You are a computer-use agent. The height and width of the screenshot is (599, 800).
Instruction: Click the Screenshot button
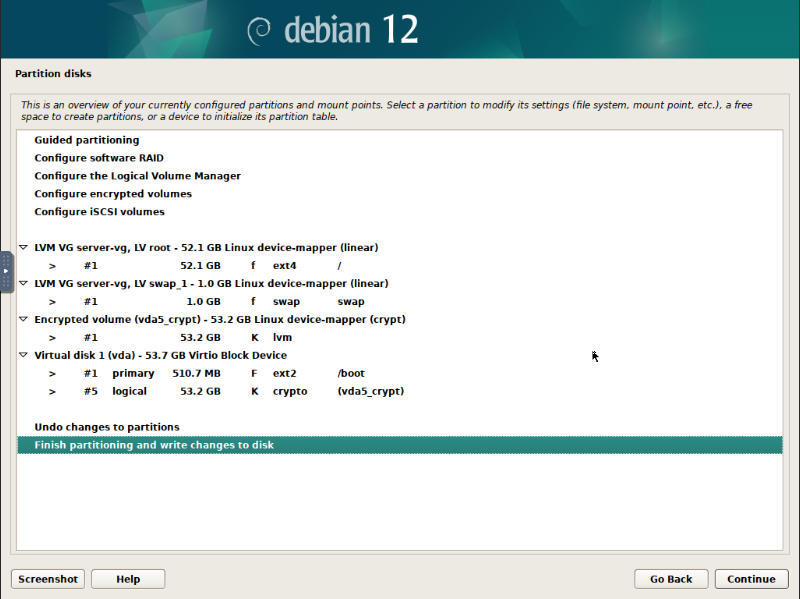click(48, 579)
